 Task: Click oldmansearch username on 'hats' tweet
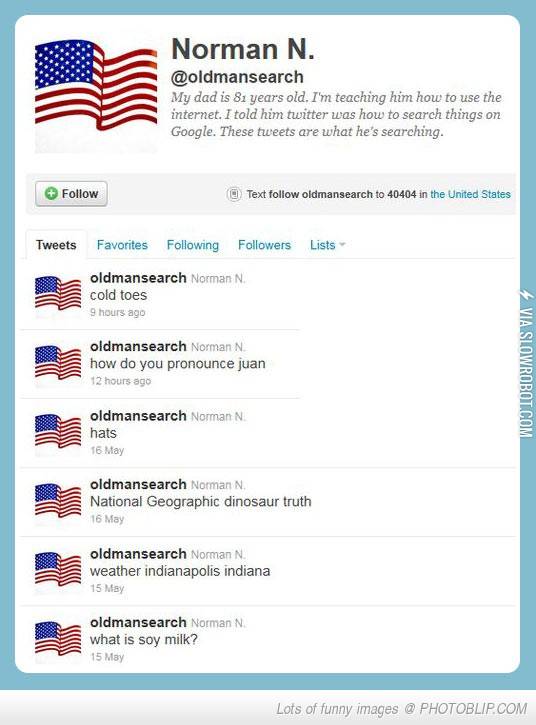click(138, 416)
